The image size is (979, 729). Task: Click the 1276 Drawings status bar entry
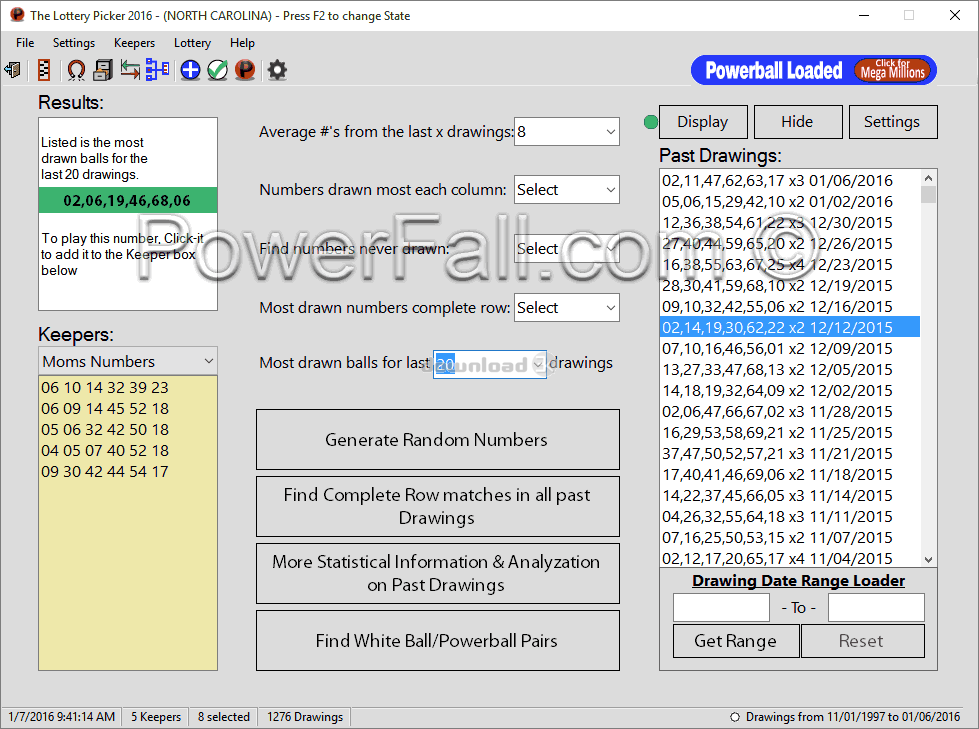tap(305, 717)
